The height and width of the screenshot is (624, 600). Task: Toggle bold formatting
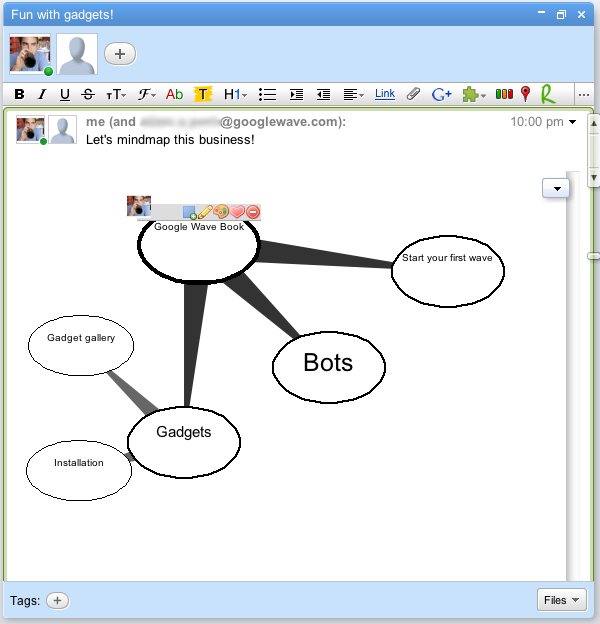(x=19, y=94)
